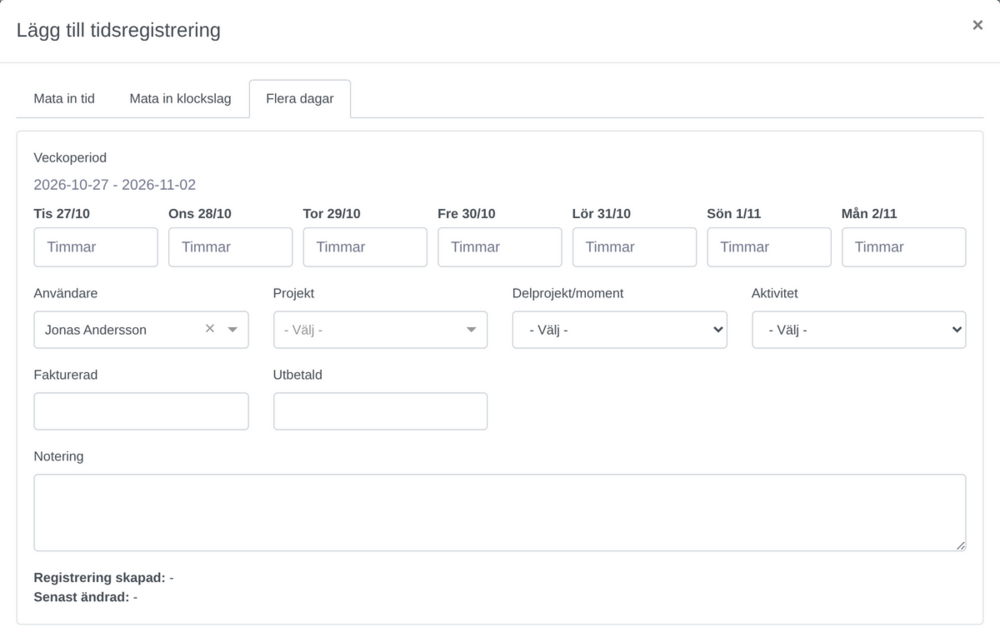Click the Tis 27/10 day label
The width and height of the screenshot is (1000, 632).
point(62,214)
